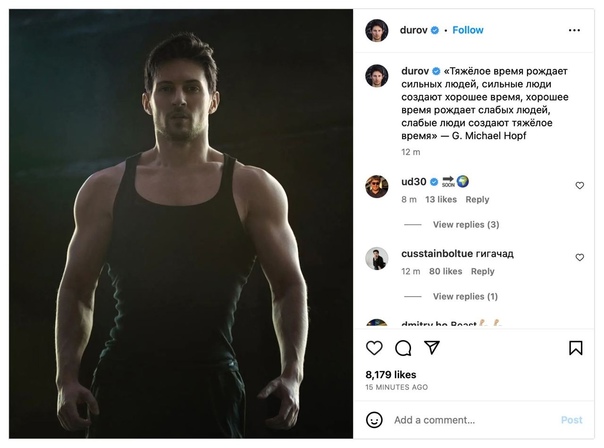
Task: Click the Add a comment field
Action: click(x=470, y=420)
